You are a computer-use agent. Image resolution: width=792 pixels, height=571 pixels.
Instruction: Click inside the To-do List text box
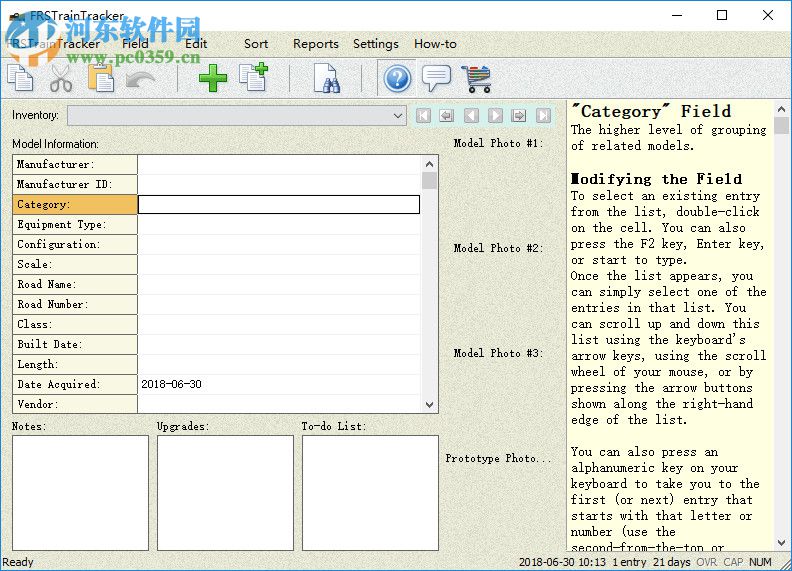tap(370, 493)
